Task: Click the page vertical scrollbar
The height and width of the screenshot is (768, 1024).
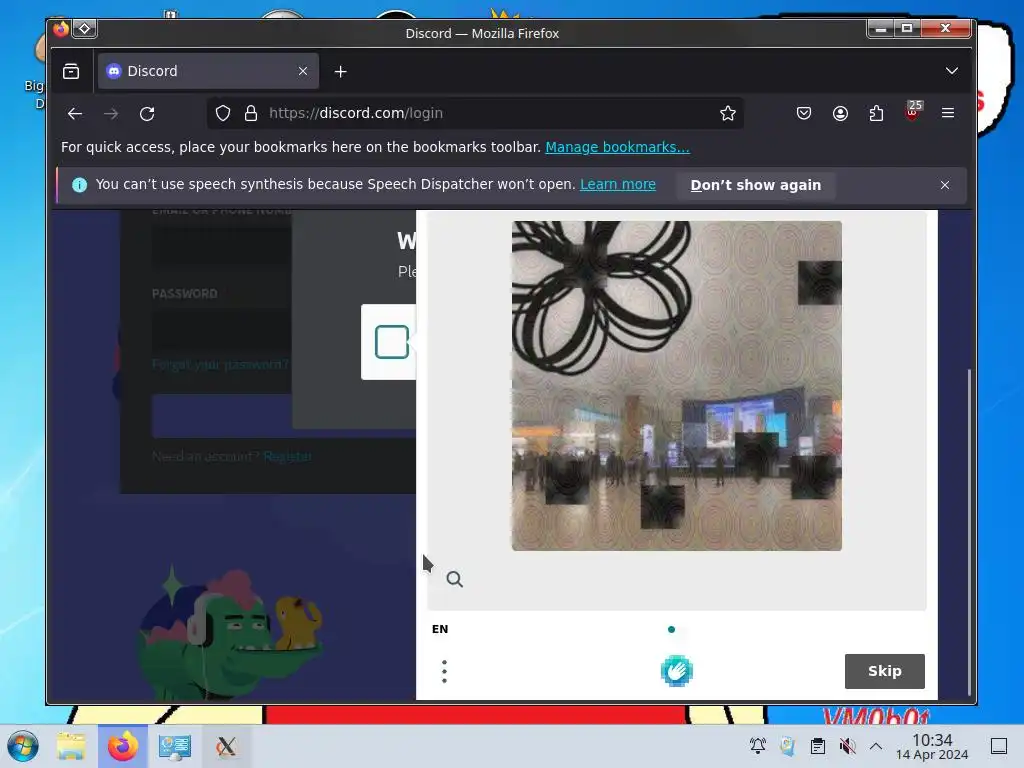Action: coord(969,533)
